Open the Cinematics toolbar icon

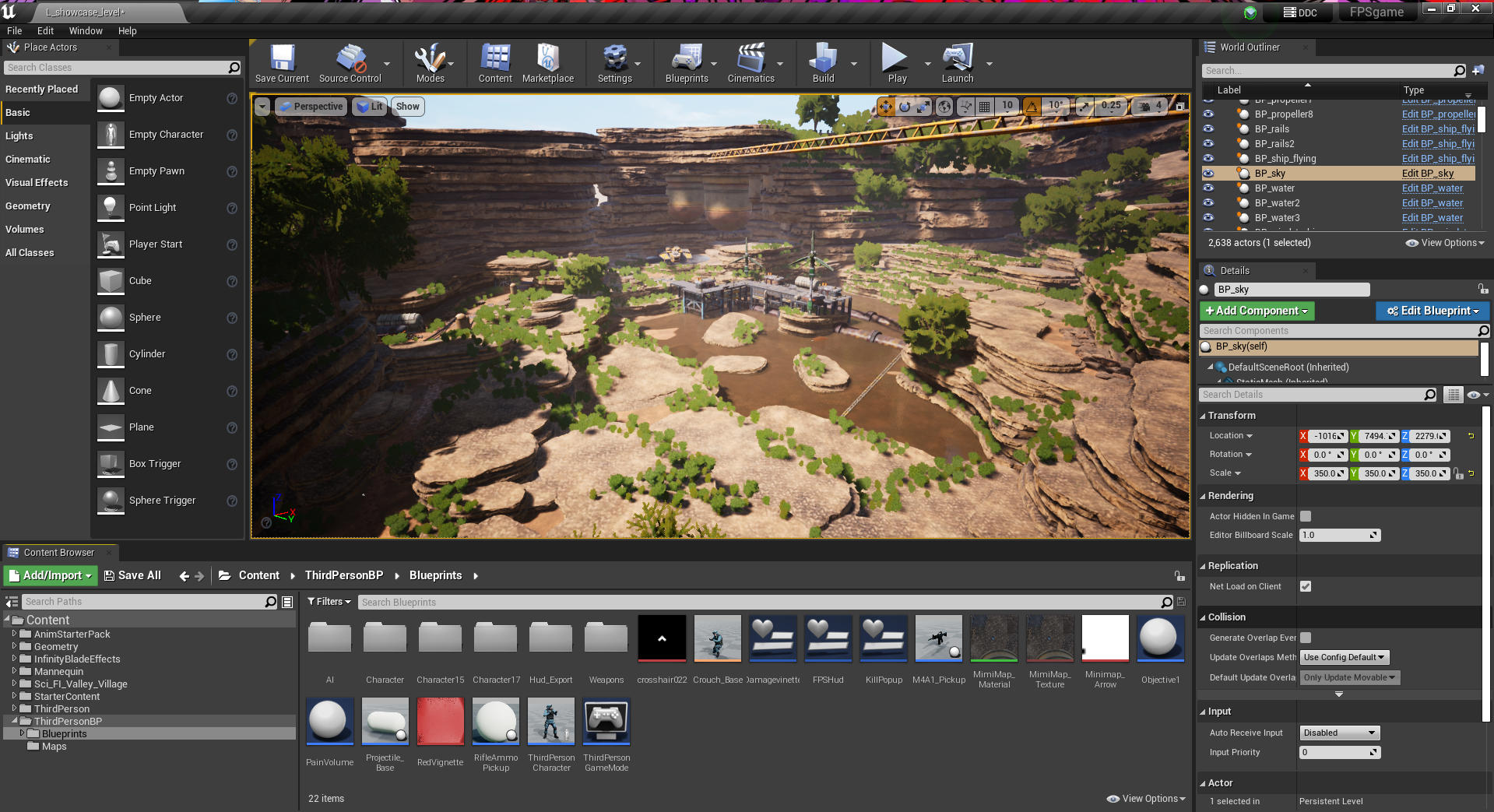tap(750, 63)
